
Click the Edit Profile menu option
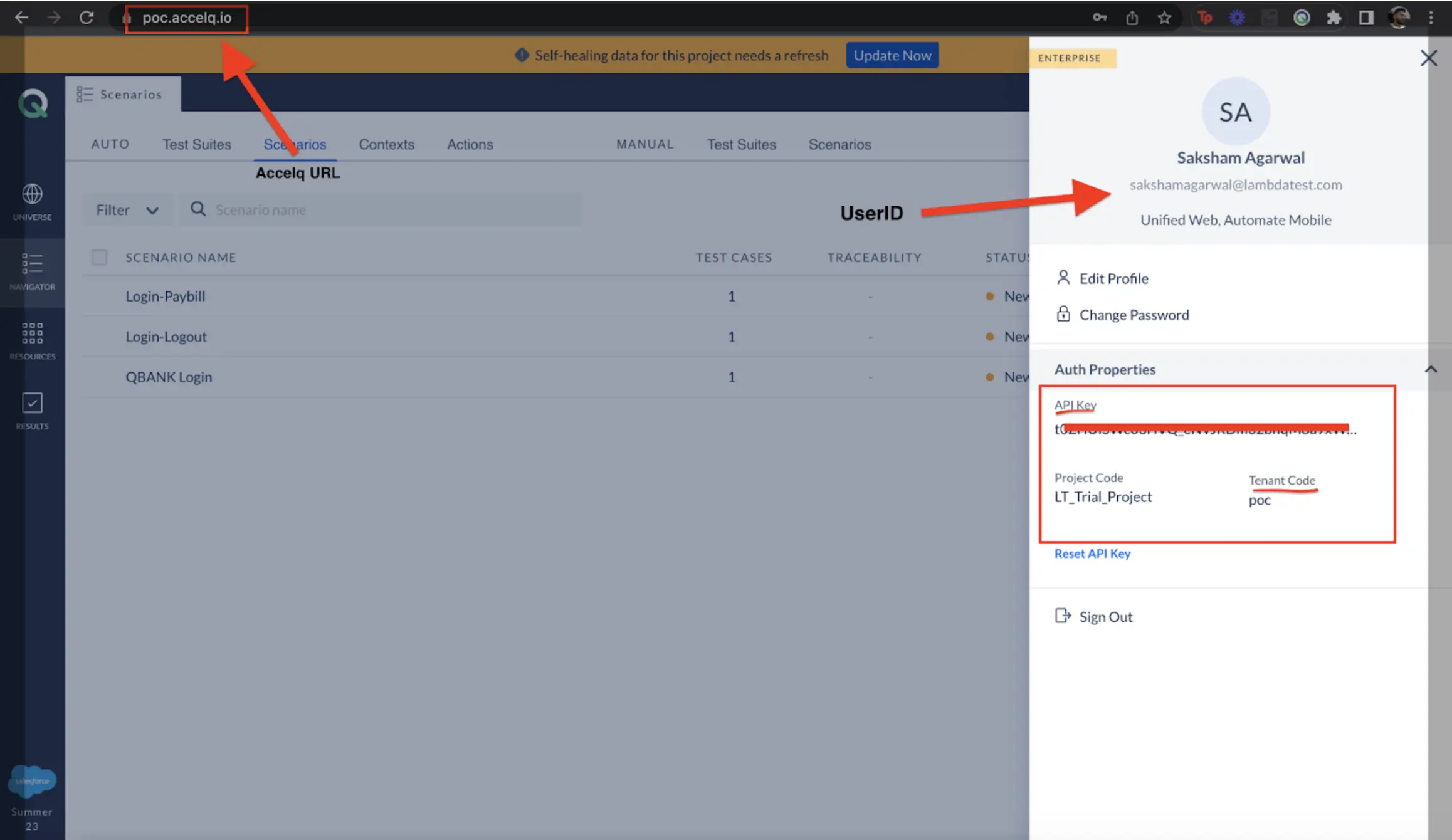tap(1113, 278)
